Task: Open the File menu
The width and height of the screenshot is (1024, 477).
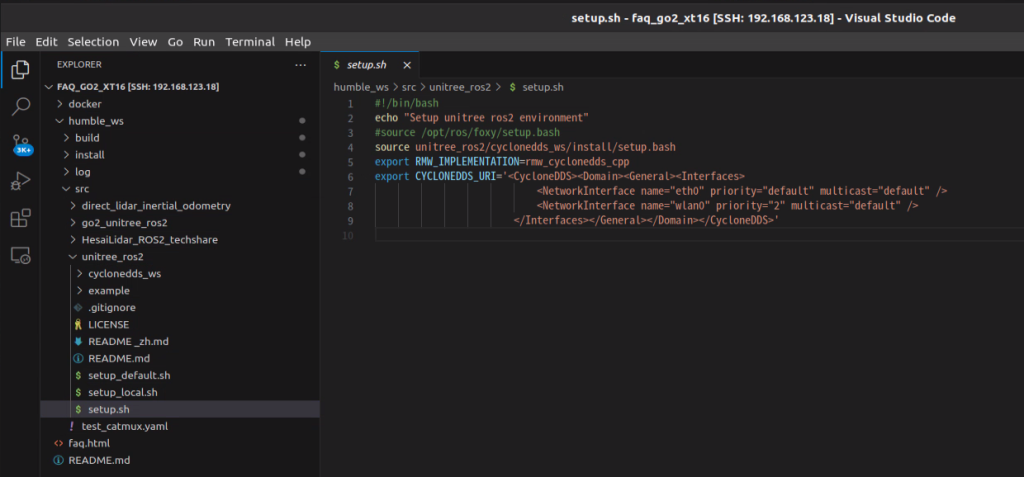Action: [16, 42]
